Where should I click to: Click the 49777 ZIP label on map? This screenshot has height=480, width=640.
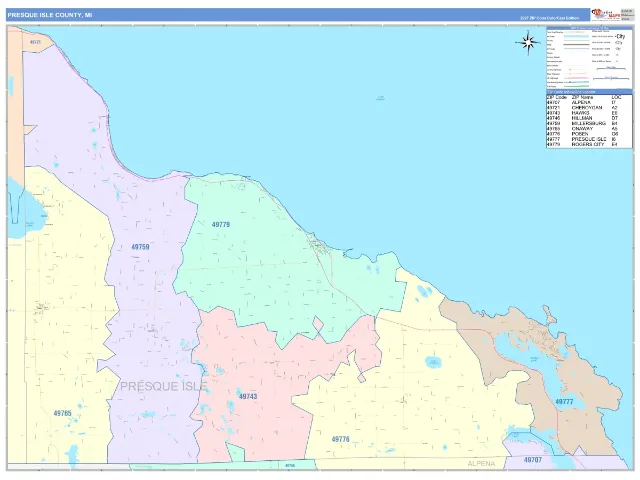tap(564, 402)
